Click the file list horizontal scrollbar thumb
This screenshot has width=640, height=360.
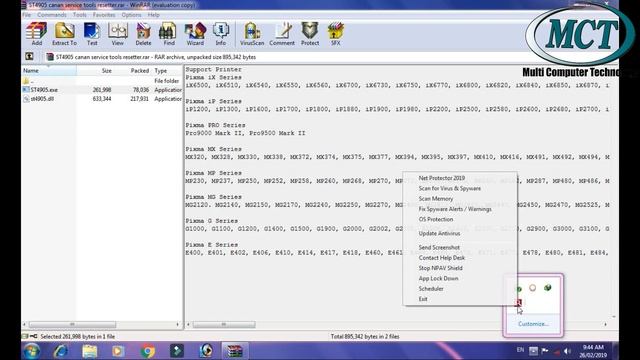[x=72, y=324]
